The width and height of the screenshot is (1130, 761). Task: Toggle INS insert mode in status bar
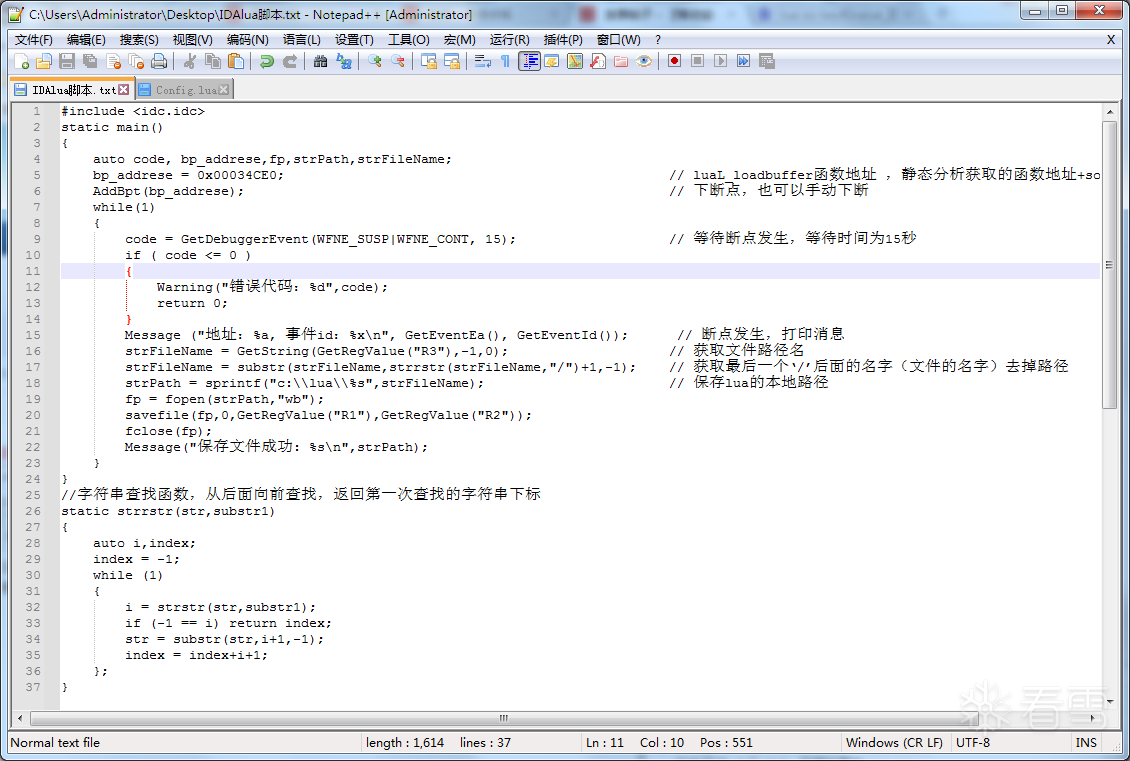tap(1085, 742)
